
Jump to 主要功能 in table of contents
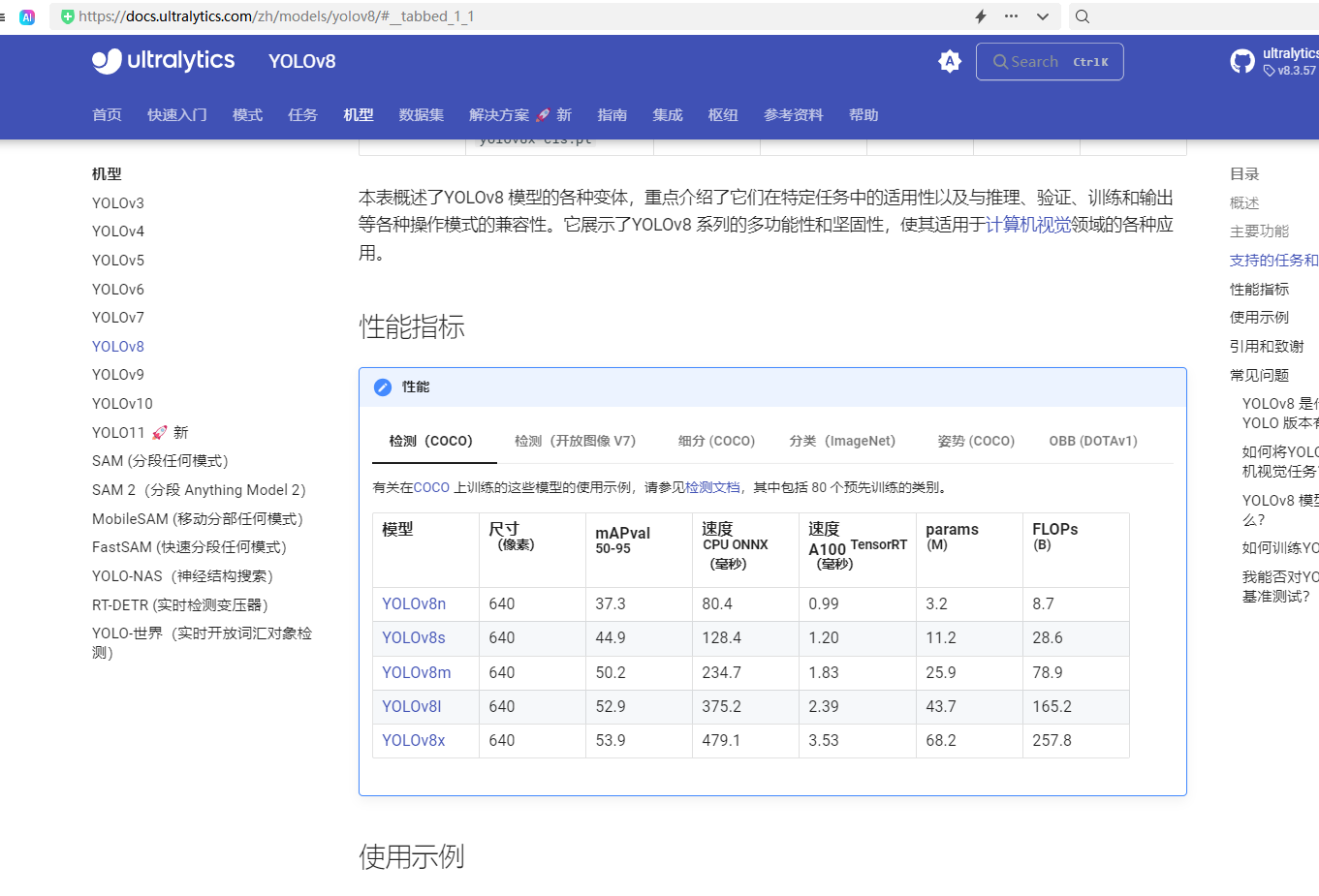[x=1260, y=232]
